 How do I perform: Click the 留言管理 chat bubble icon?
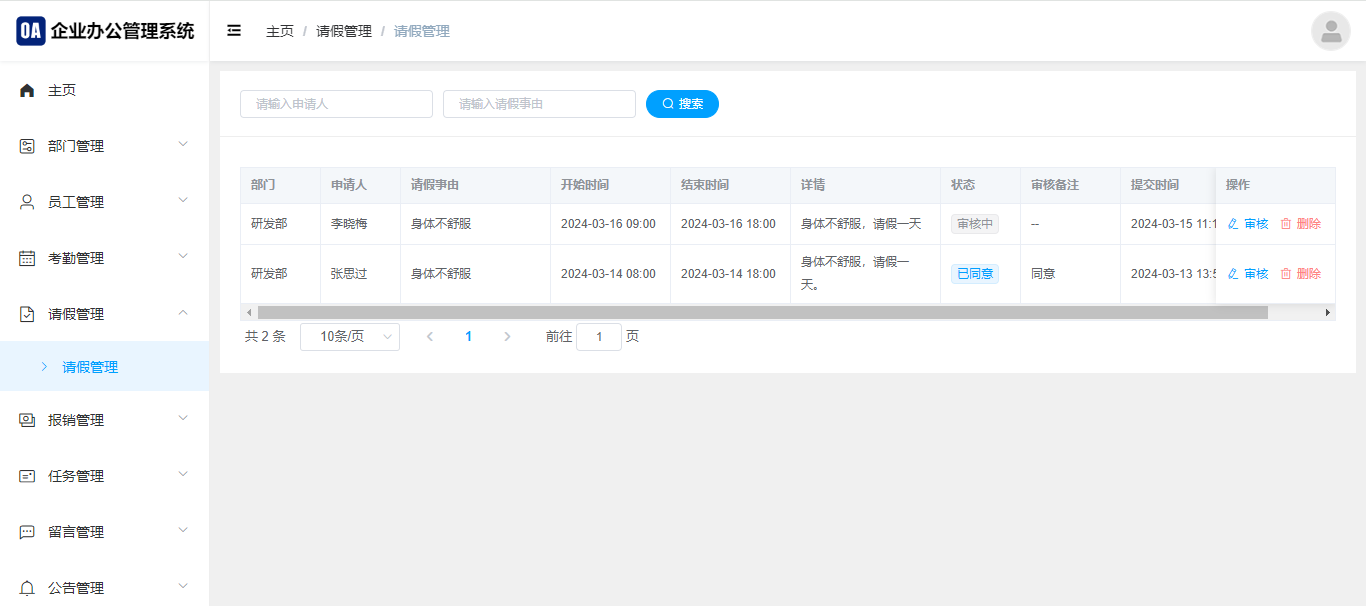coord(27,532)
